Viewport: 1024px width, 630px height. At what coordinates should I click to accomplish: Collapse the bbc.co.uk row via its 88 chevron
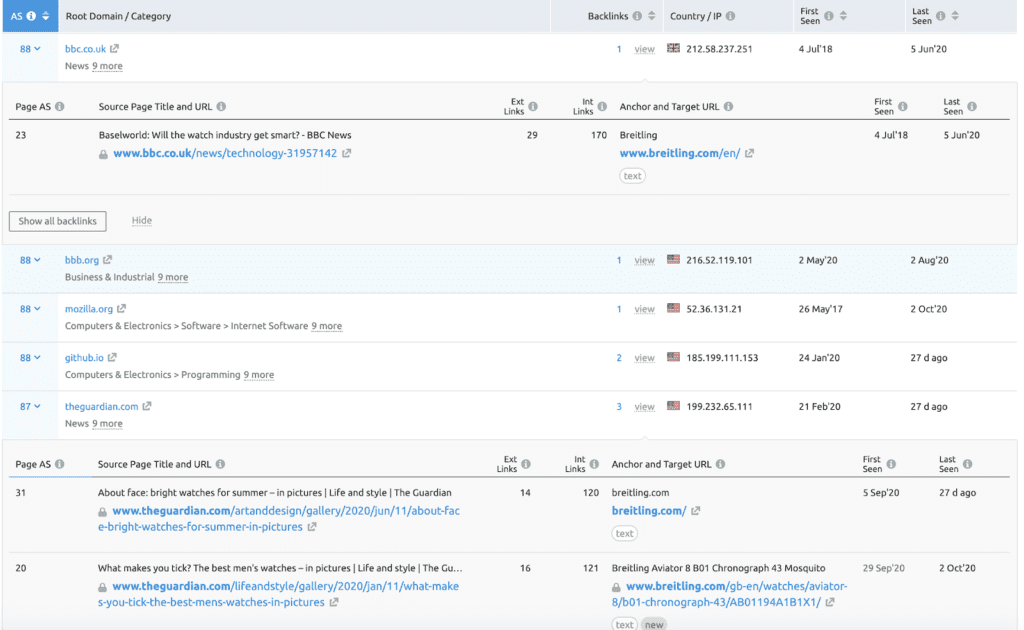tap(30, 49)
